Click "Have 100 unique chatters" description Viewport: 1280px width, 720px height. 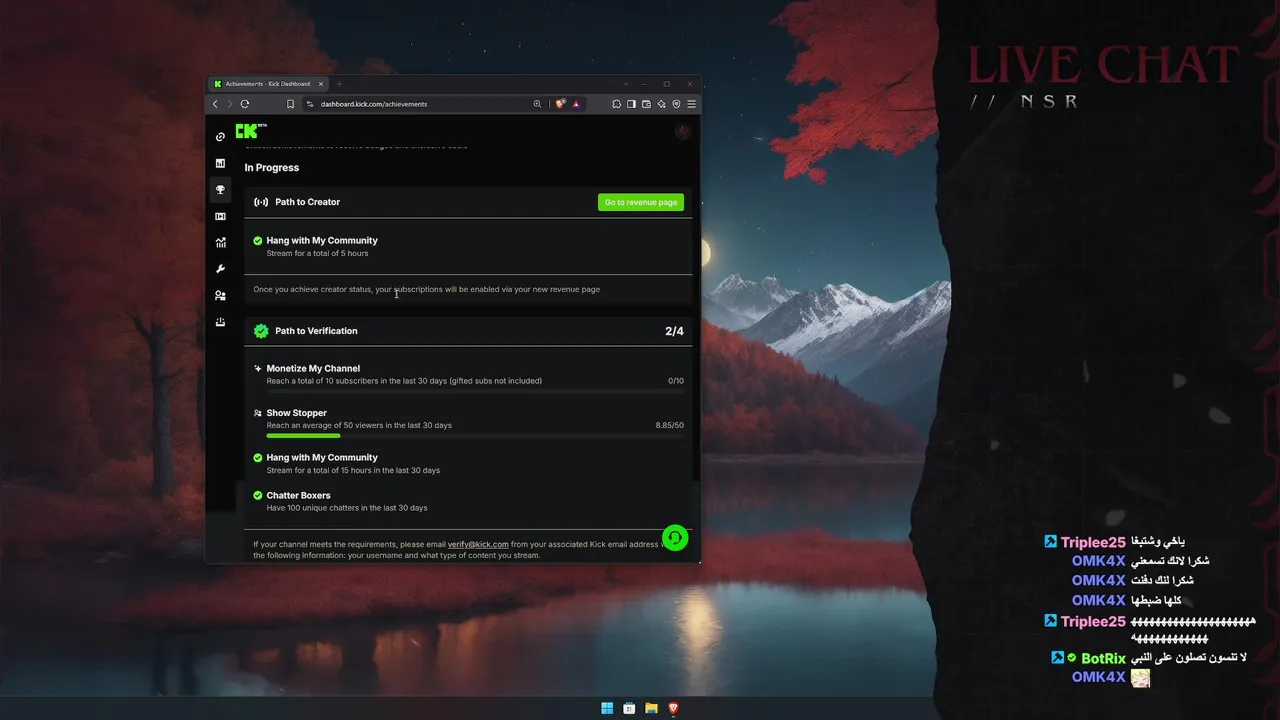coord(347,508)
